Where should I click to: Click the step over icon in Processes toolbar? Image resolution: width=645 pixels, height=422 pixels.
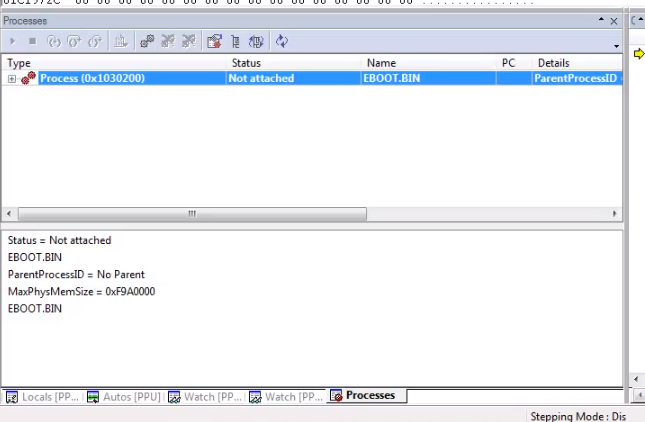74,41
